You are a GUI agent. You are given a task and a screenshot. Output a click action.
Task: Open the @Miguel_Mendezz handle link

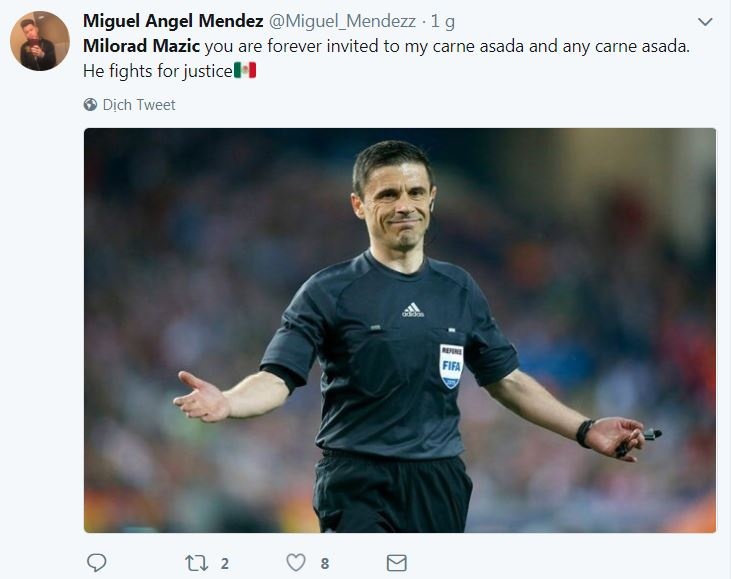pos(342,22)
